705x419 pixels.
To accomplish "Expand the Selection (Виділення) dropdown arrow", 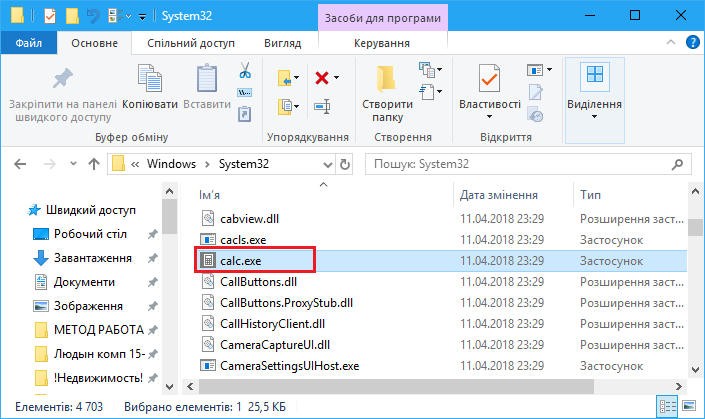I will click(x=594, y=117).
